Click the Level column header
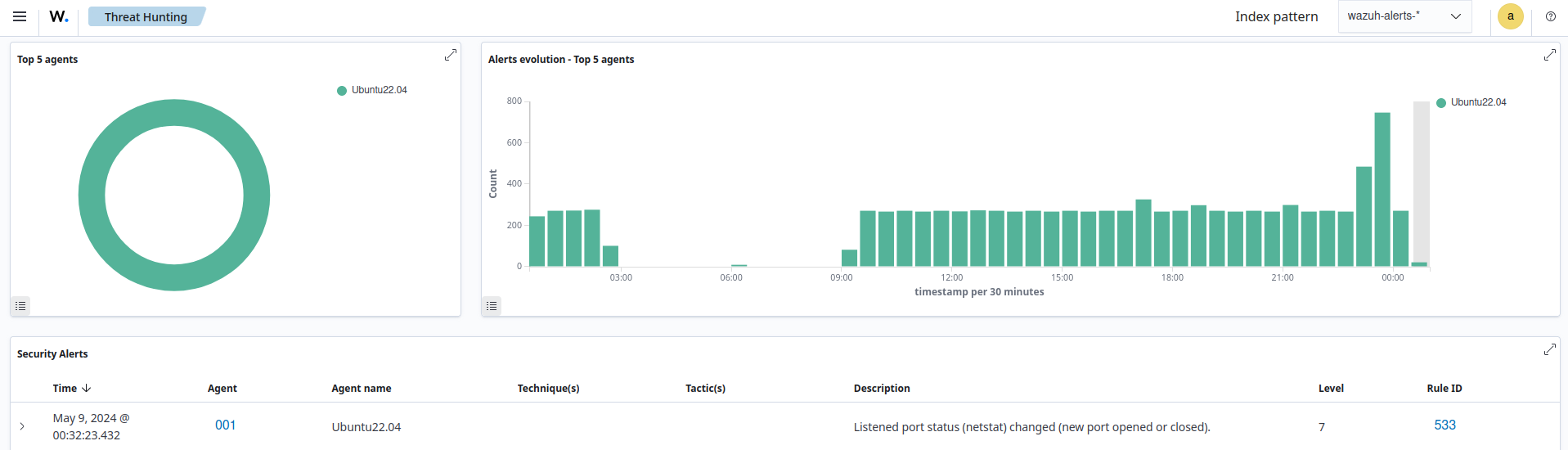The width and height of the screenshot is (1568, 450). point(1331,389)
